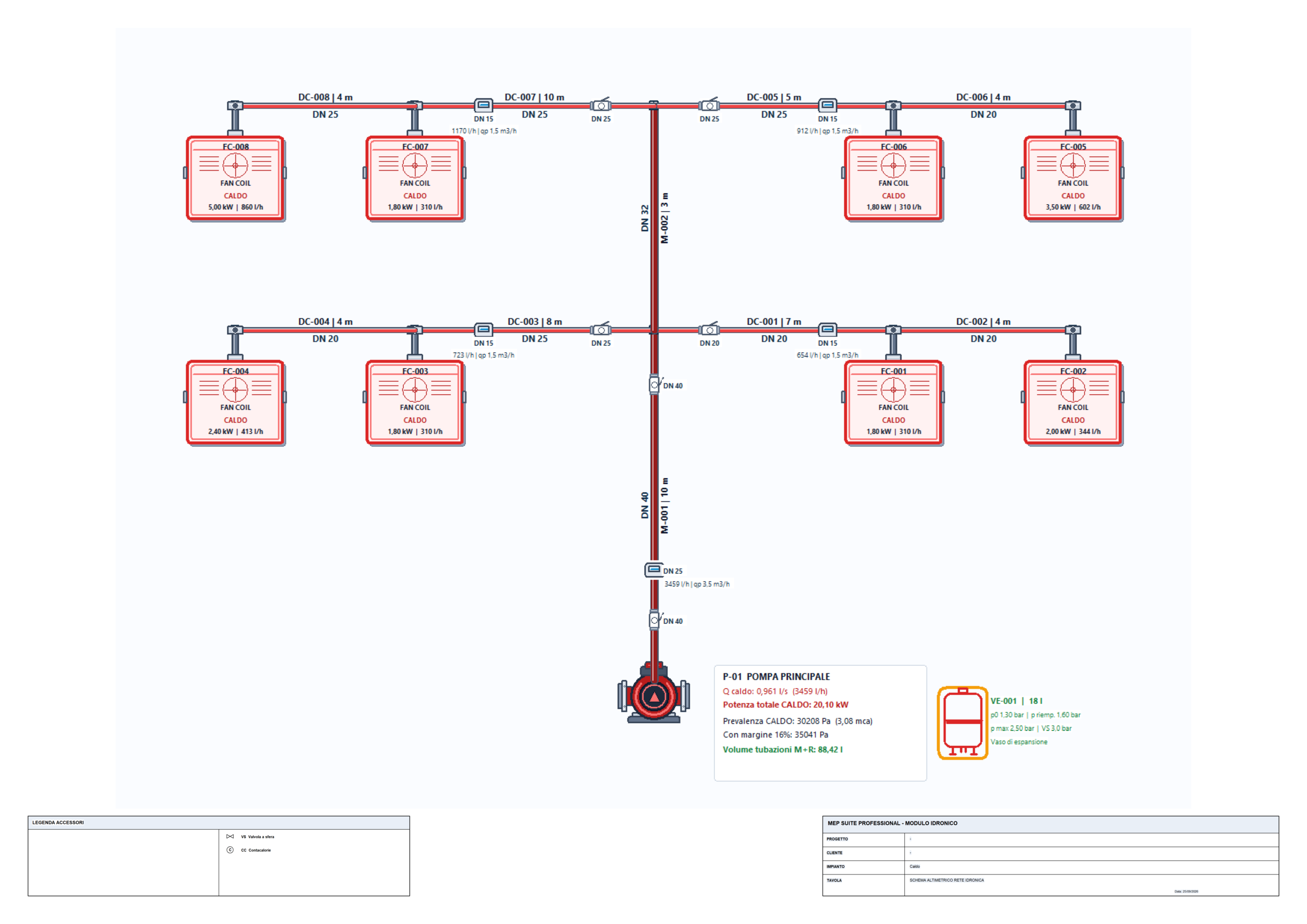Click the heat meter labeled 654 l/h
The width and height of the screenshot is (1307, 924).
pyautogui.click(x=827, y=330)
